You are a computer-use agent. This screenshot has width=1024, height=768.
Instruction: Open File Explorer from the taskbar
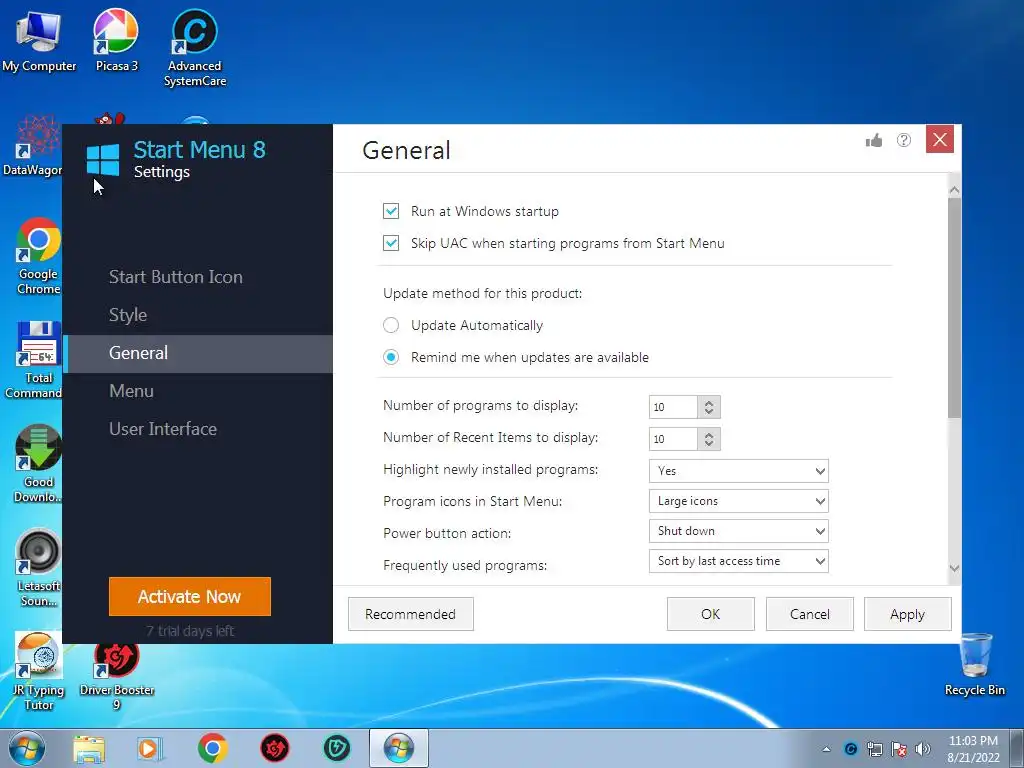[x=89, y=749]
